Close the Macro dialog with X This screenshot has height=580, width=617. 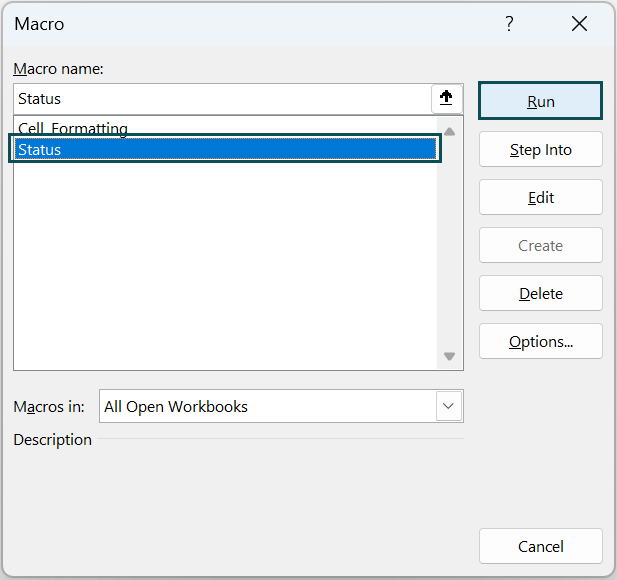[579, 24]
